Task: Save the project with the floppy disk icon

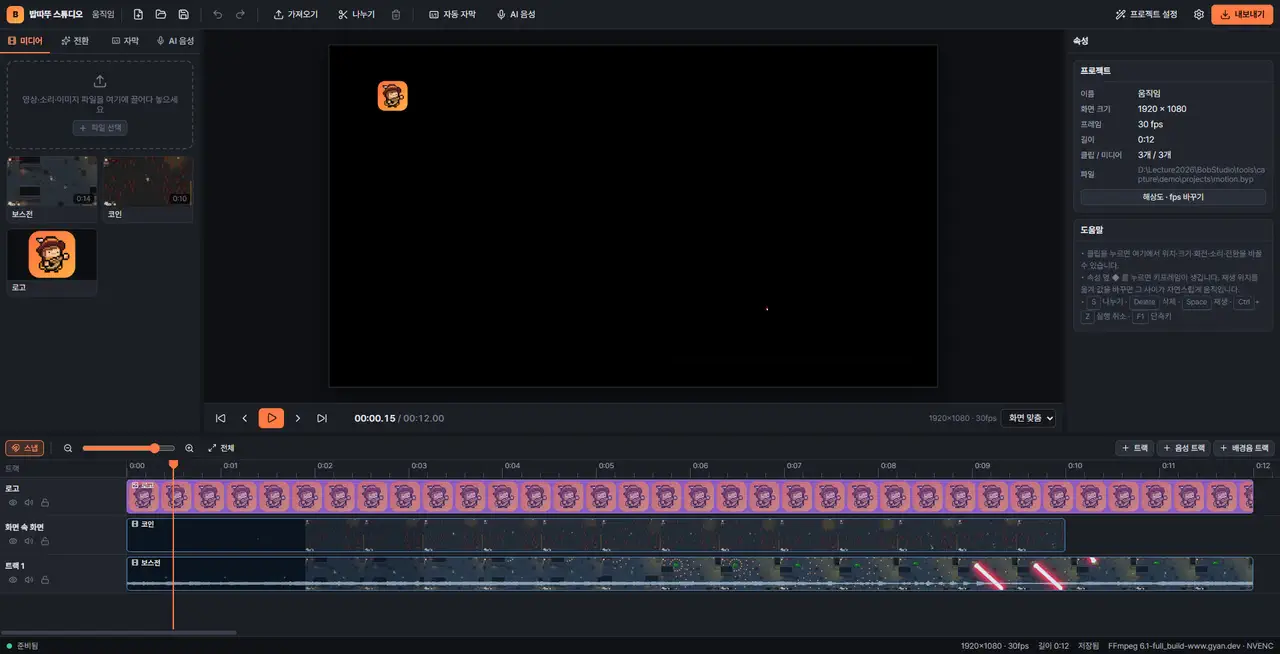Action: [x=184, y=15]
